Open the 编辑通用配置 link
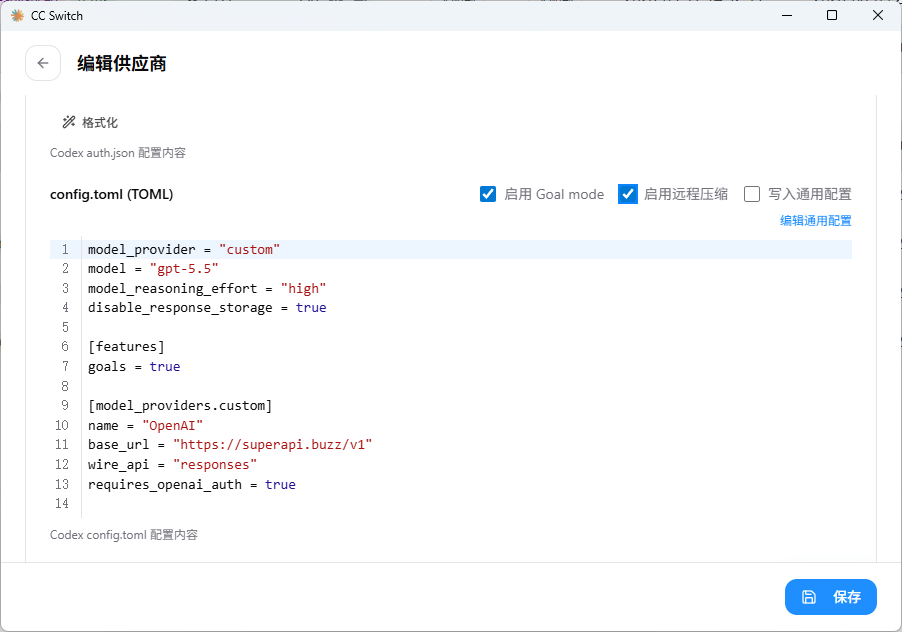902x632 pixels. [816, 221]
